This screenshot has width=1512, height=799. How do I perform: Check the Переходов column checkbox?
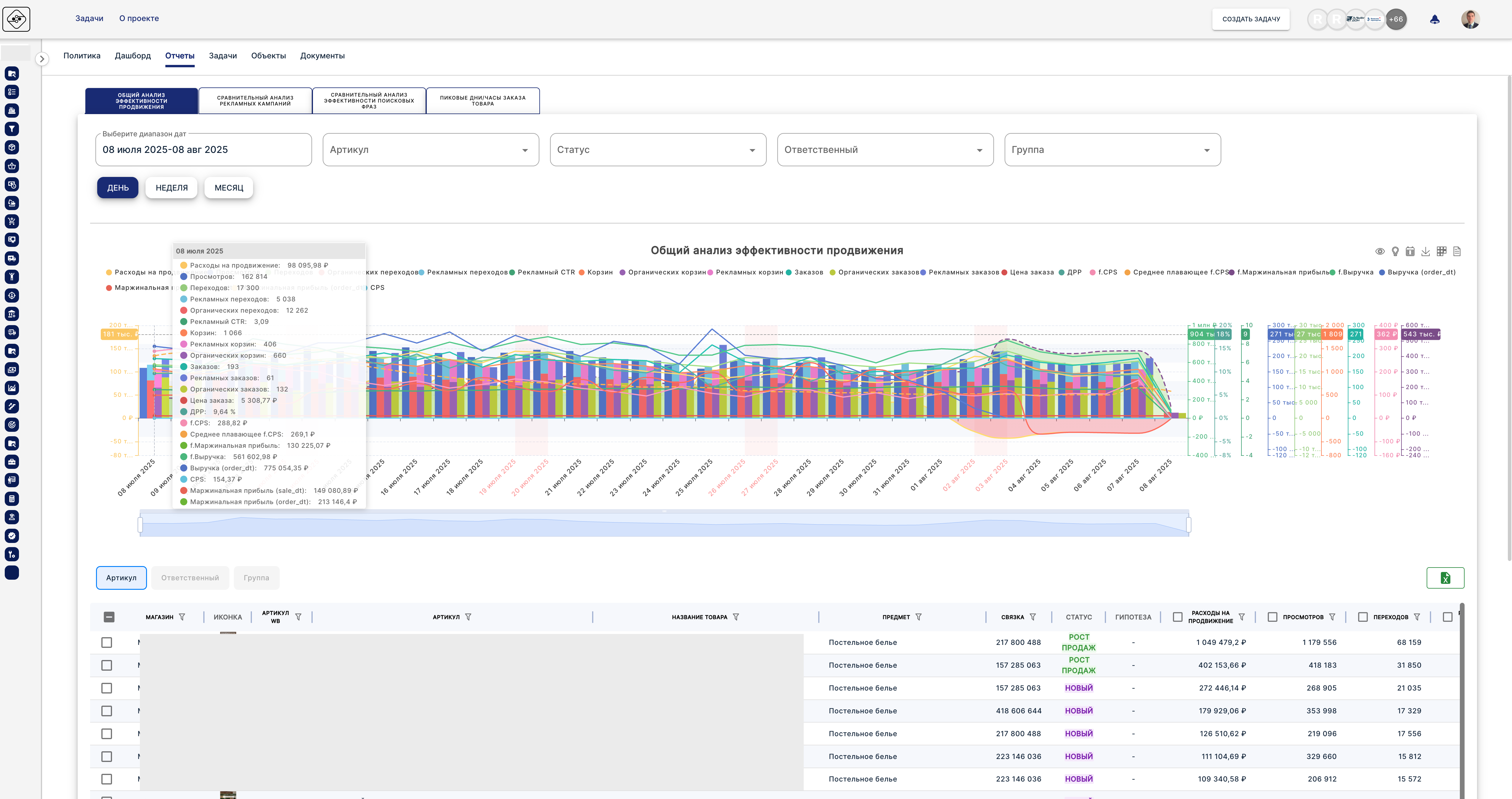pos(1363,617)
